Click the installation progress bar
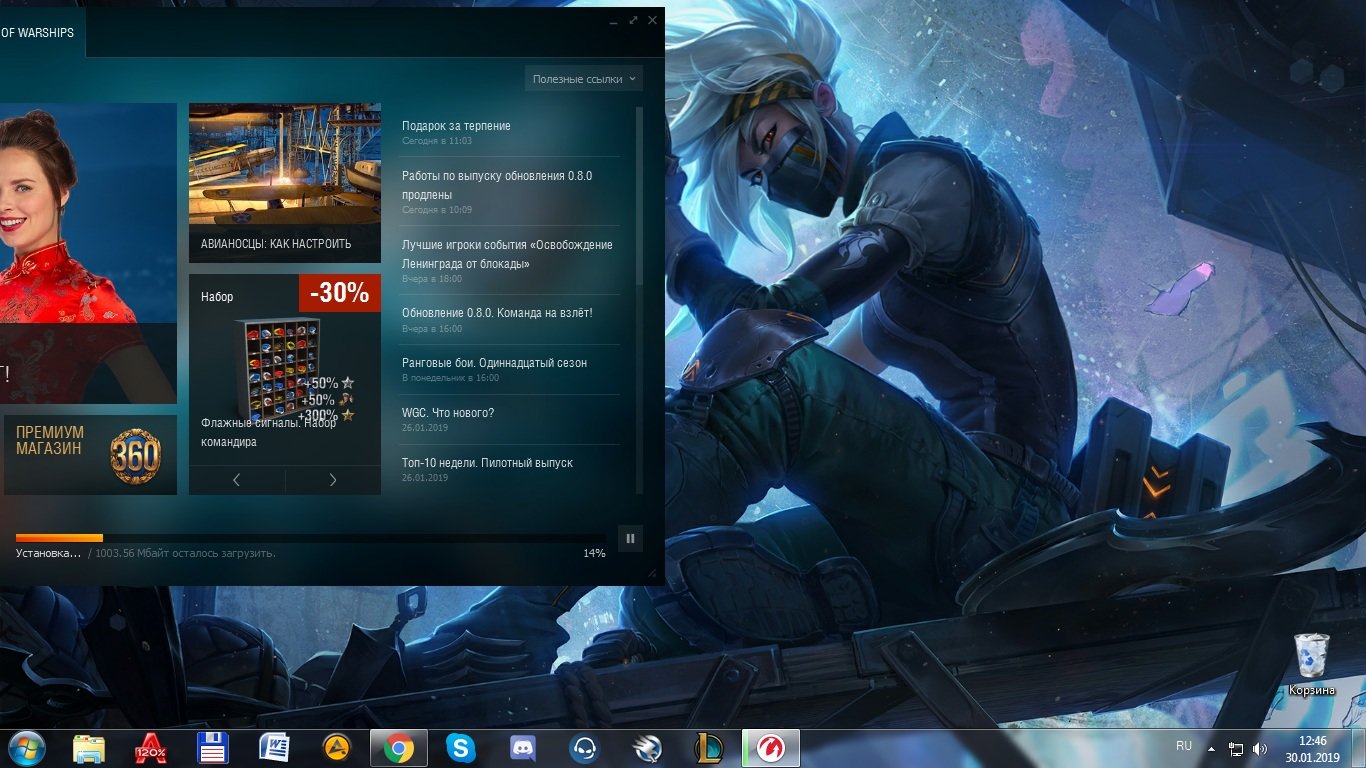The height and width of the screenshot is (768, 1366). pyautogui.click(x=310, y=538)
